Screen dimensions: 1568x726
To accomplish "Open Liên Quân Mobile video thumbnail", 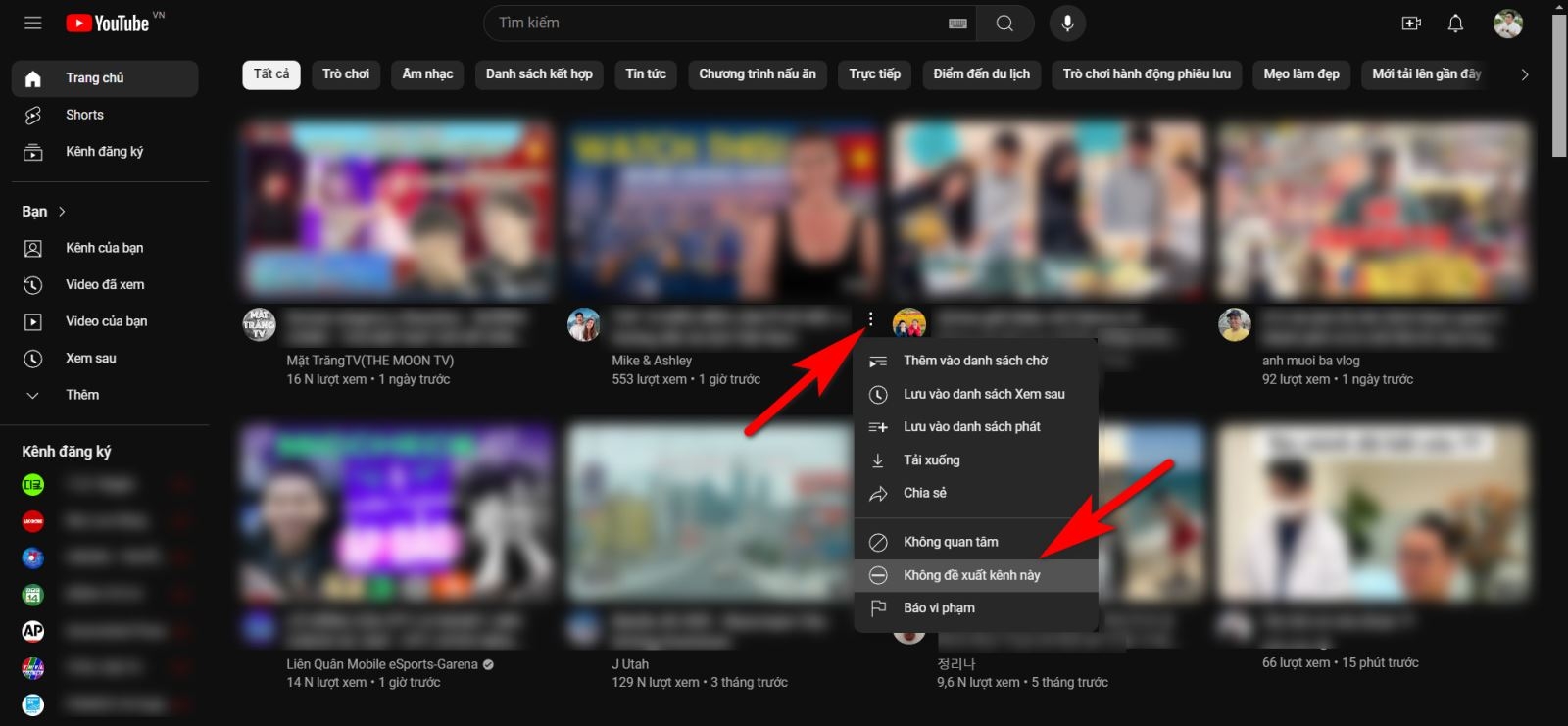I will [x=398, y=513].
